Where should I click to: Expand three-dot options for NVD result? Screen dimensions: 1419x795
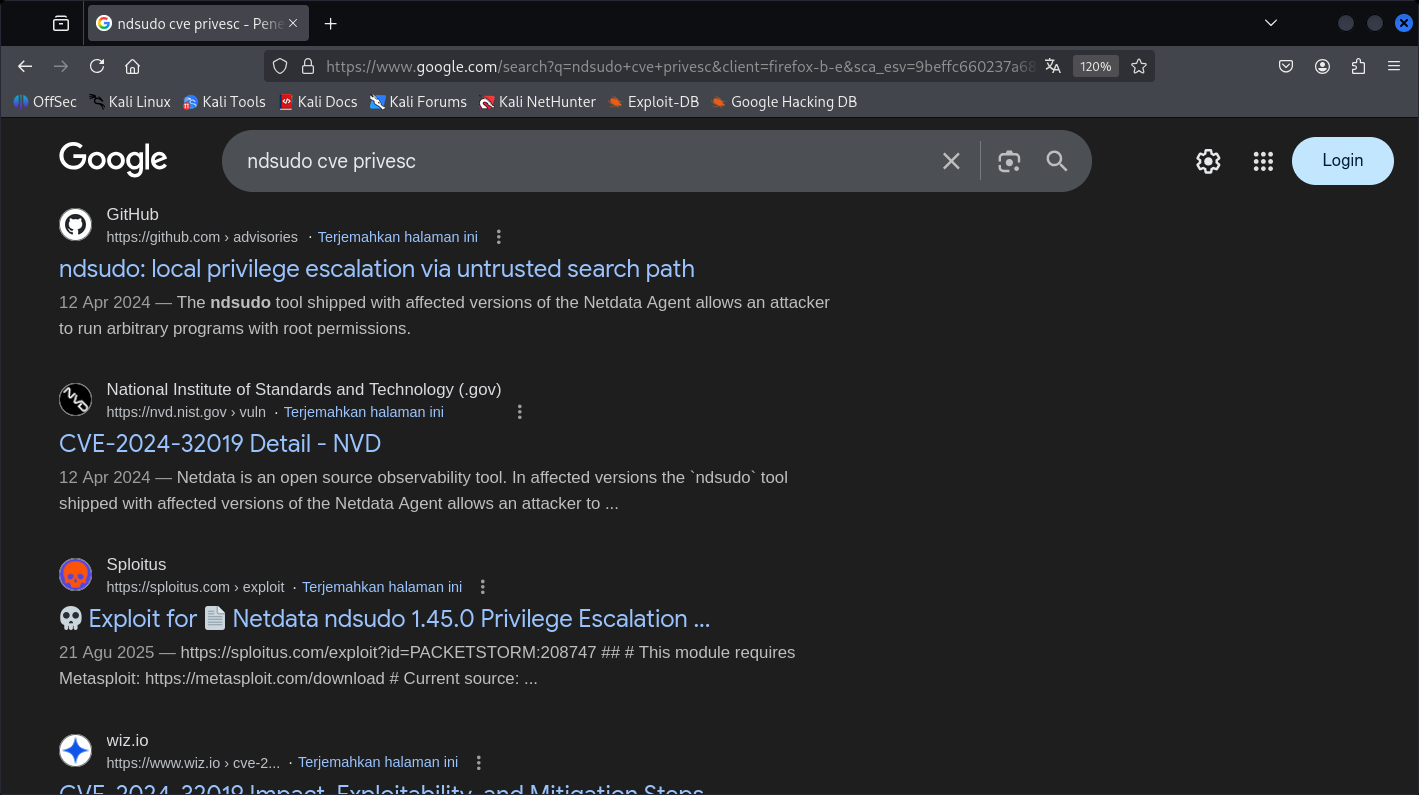click(x=519, y=412)
